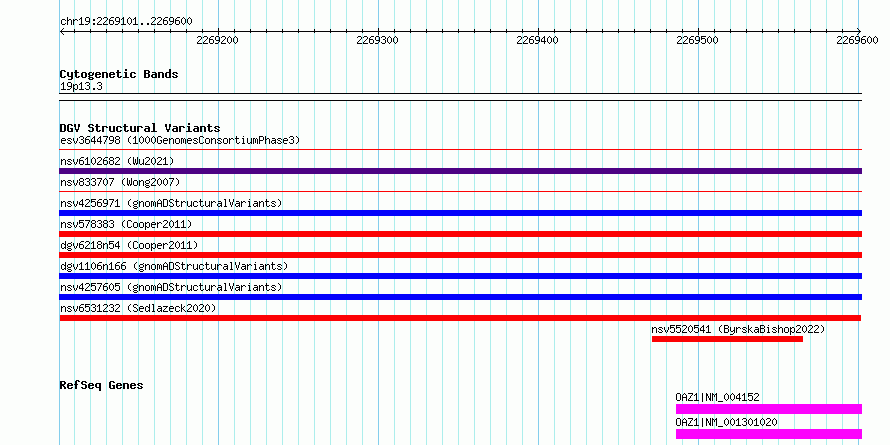Click the RefSeq Genes track heading
890x445 pixels.
click(101, 385)
